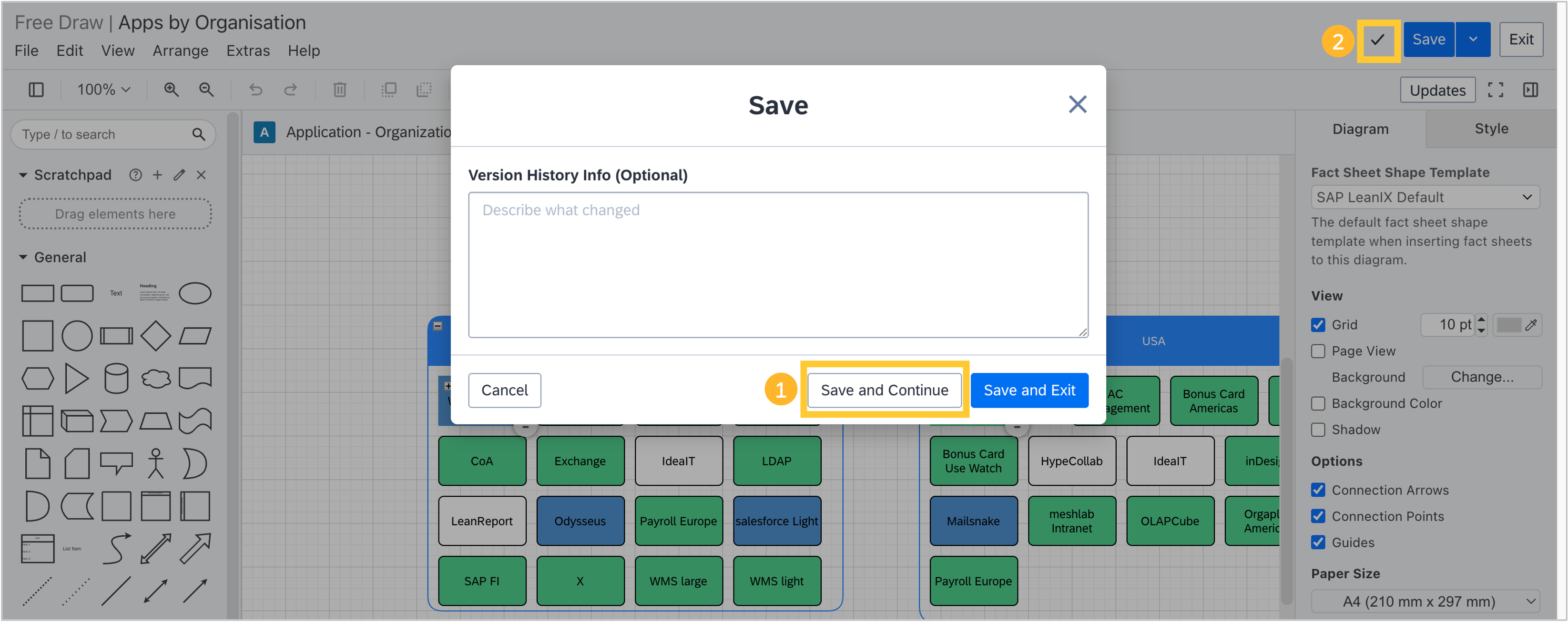
Task: Click the Cancel button in dialog
Action: (x=504, y=391)
